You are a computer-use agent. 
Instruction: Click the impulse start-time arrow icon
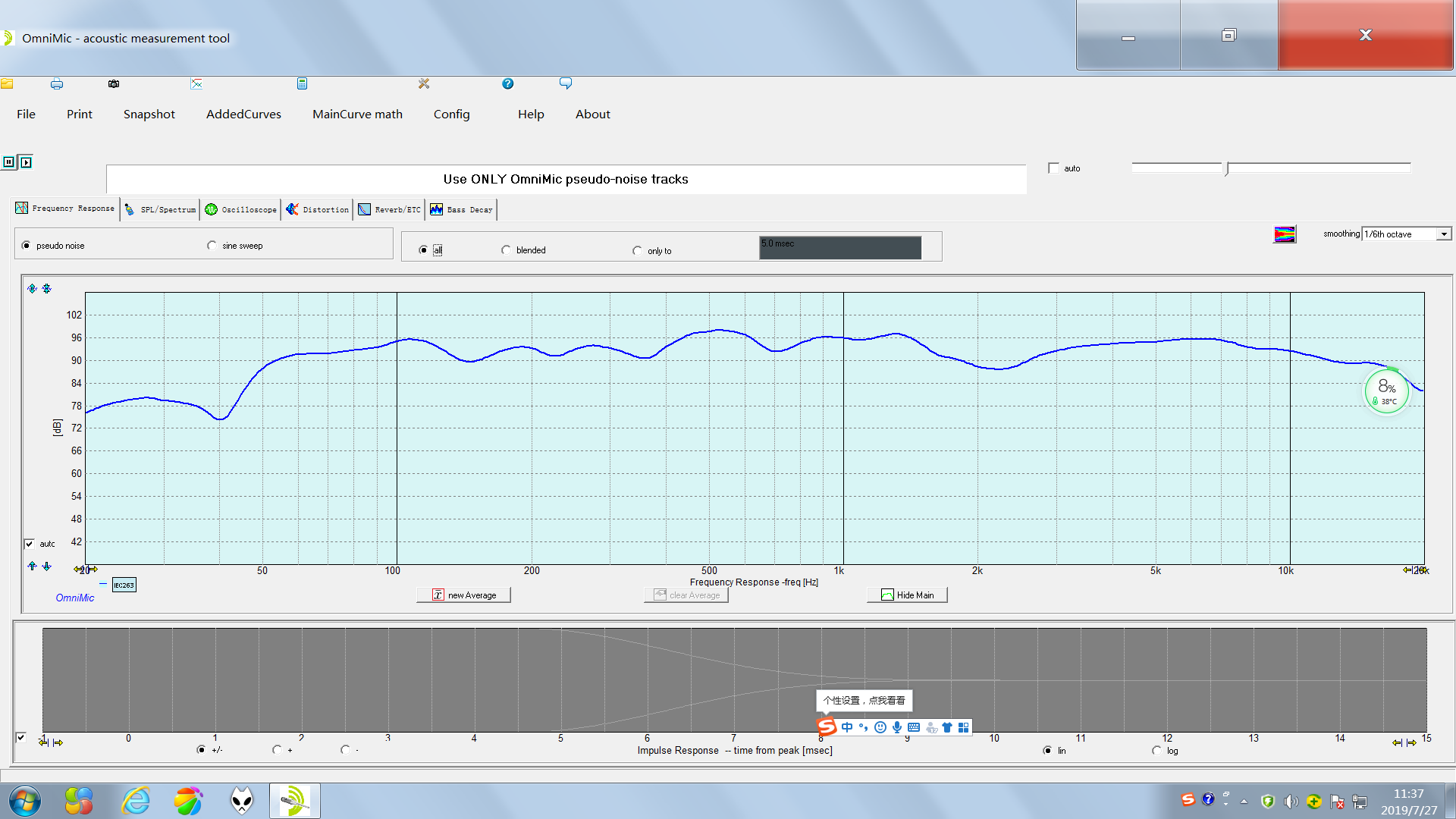click(x=51, y=742)
